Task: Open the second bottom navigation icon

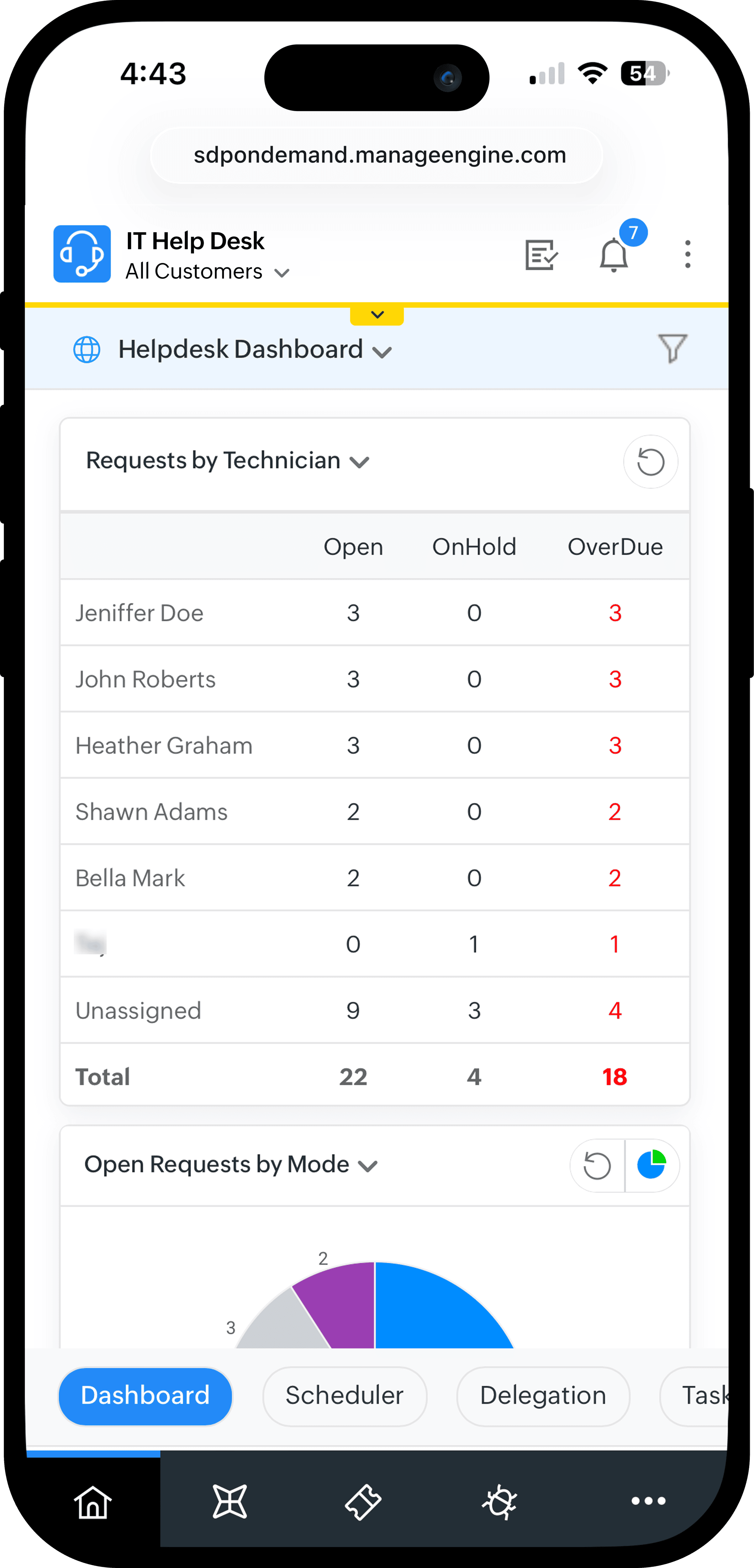Action: tap(229, 1501)
